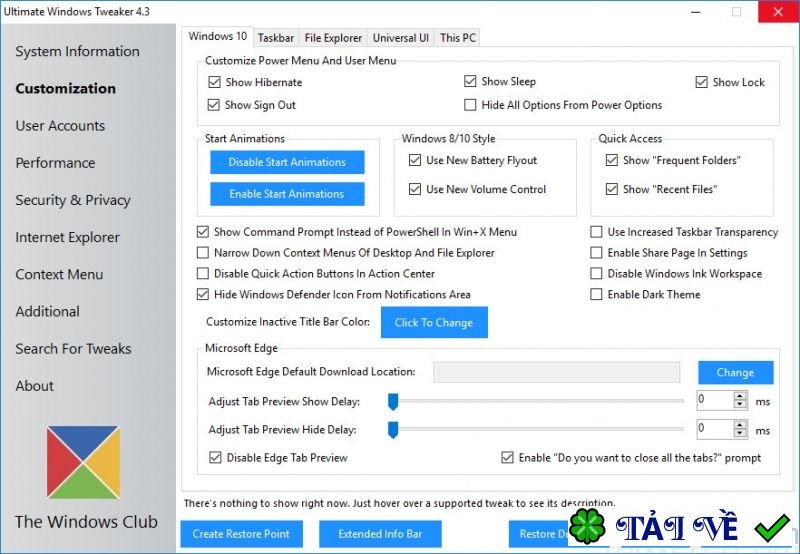This screenshot has width=800, height=554.
Task: Close the Ultimate Windows Tweaker window
Action: tap(778, 12)
